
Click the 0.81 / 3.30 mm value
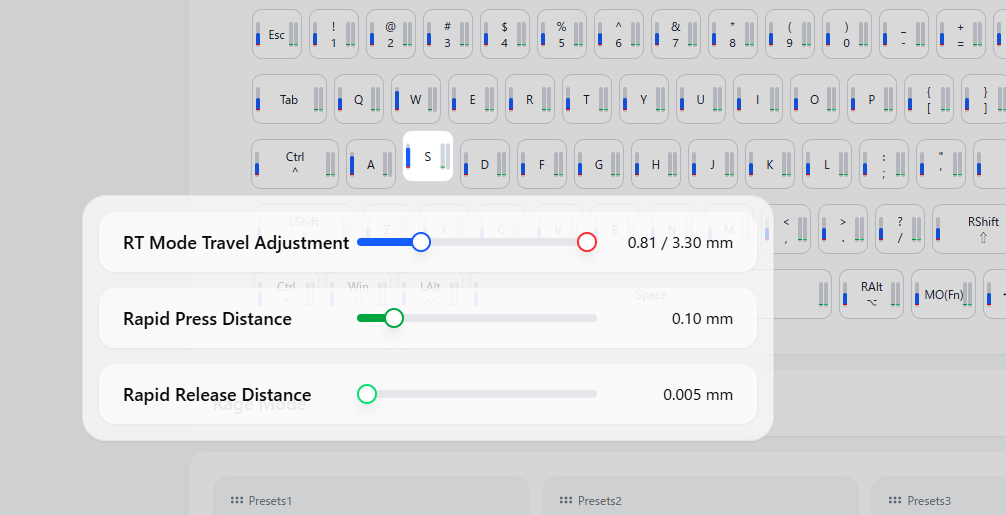pyautogui.click(x=680, y=242)
